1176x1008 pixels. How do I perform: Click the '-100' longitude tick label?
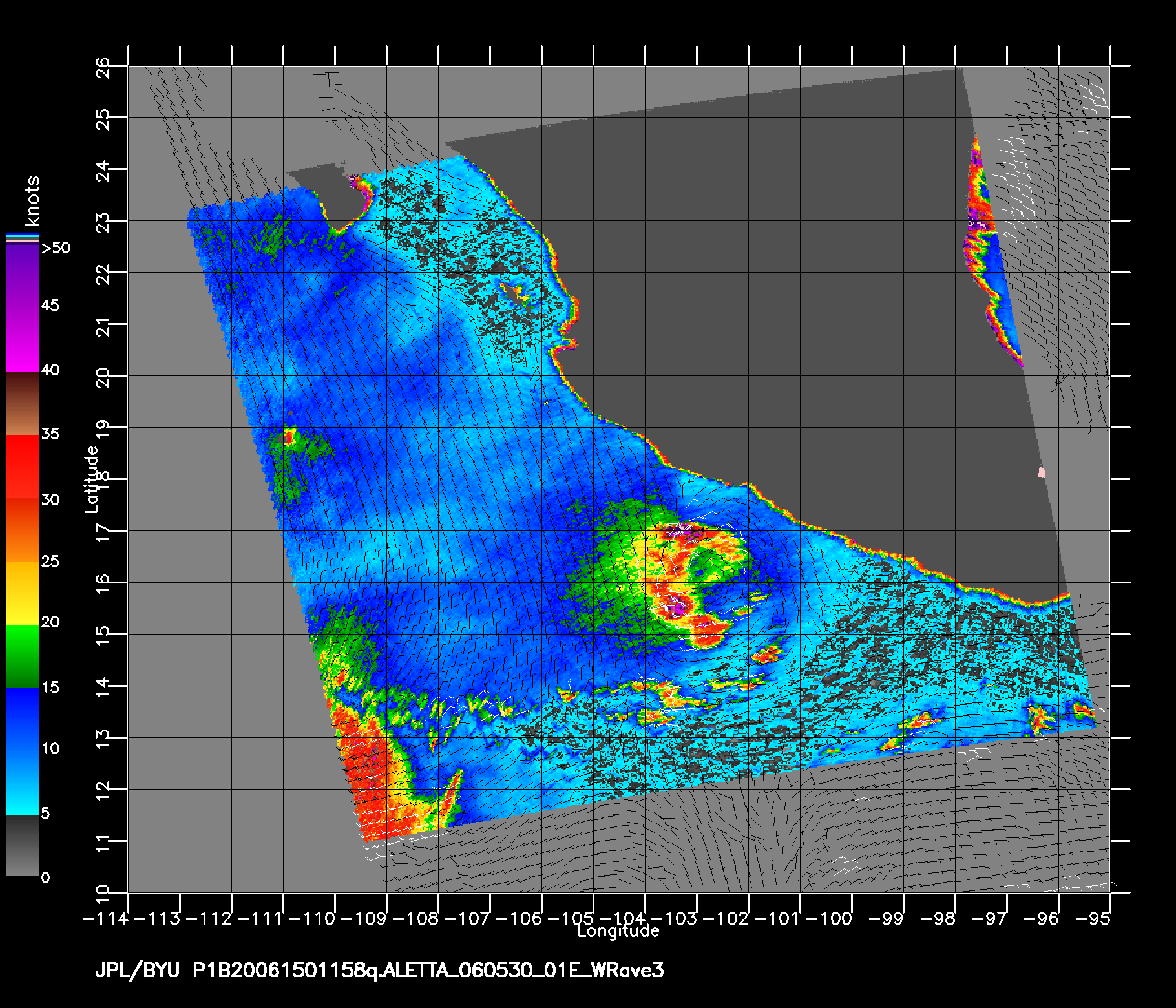click(x=830, y=919)
